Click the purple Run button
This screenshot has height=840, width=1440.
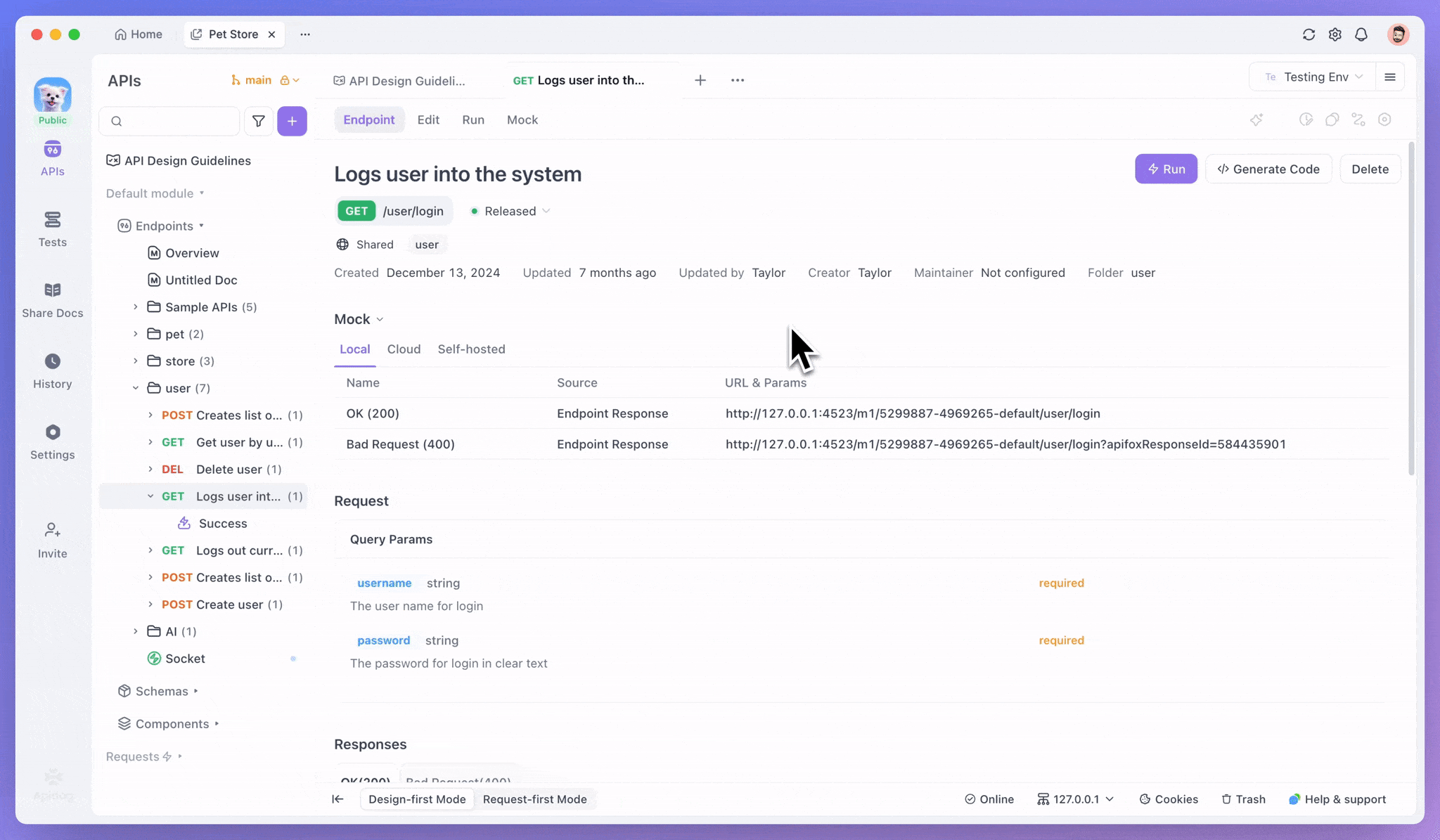tap(1166, 169)
